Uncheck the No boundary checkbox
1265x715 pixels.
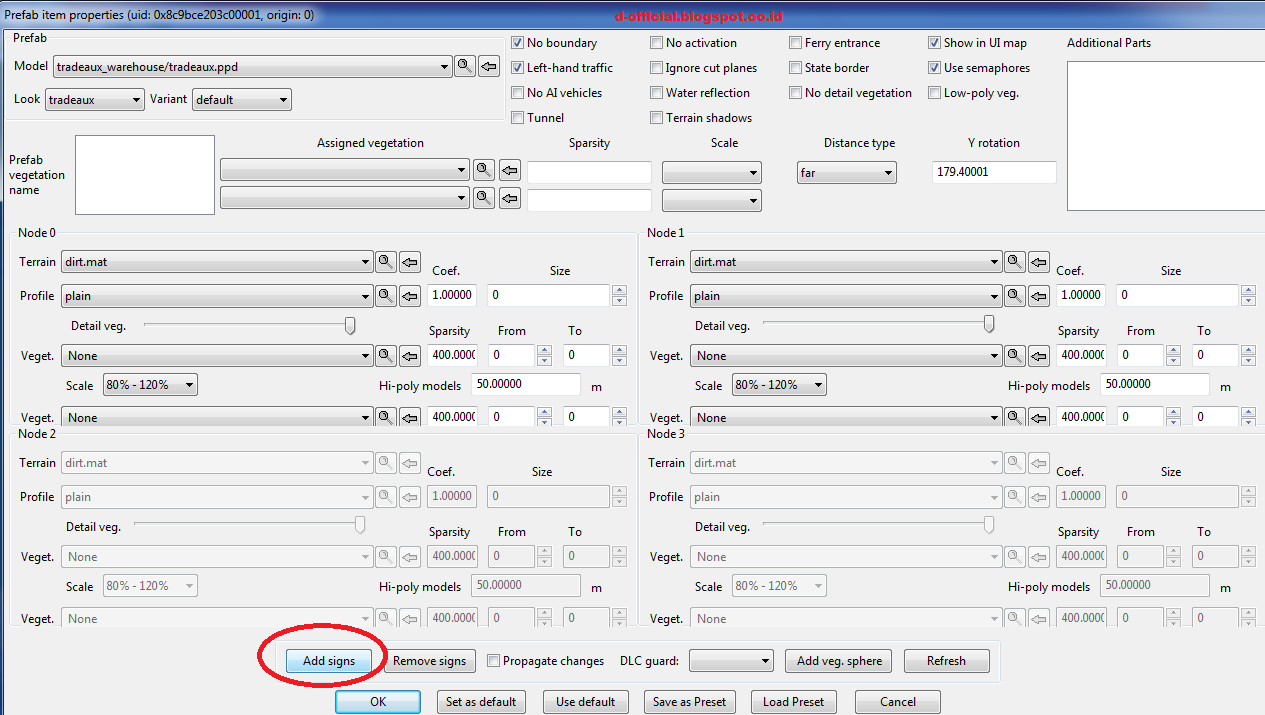[517, 42]
